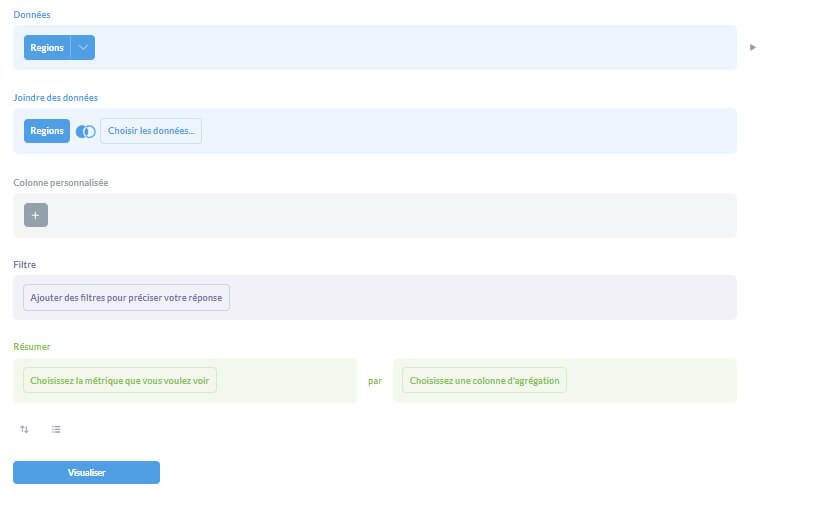Click the sort arrows icon
The height and width of the screenshot is (514, 829).
click(x=24, y=429)
